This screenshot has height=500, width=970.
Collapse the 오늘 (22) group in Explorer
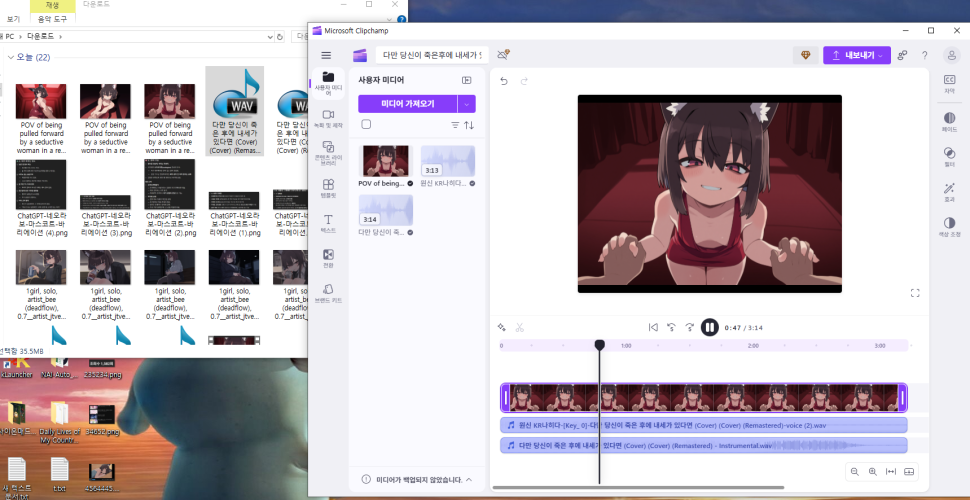pos(11,57)
